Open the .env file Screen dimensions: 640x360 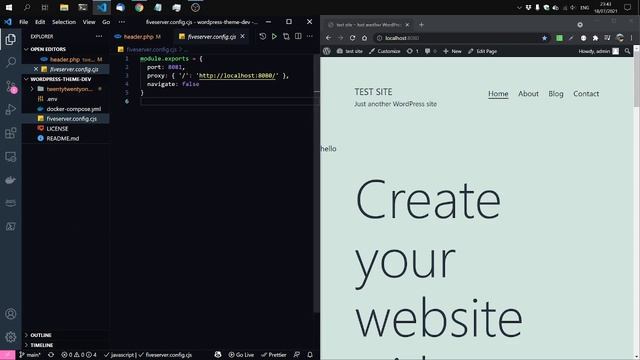coord(51,99)
